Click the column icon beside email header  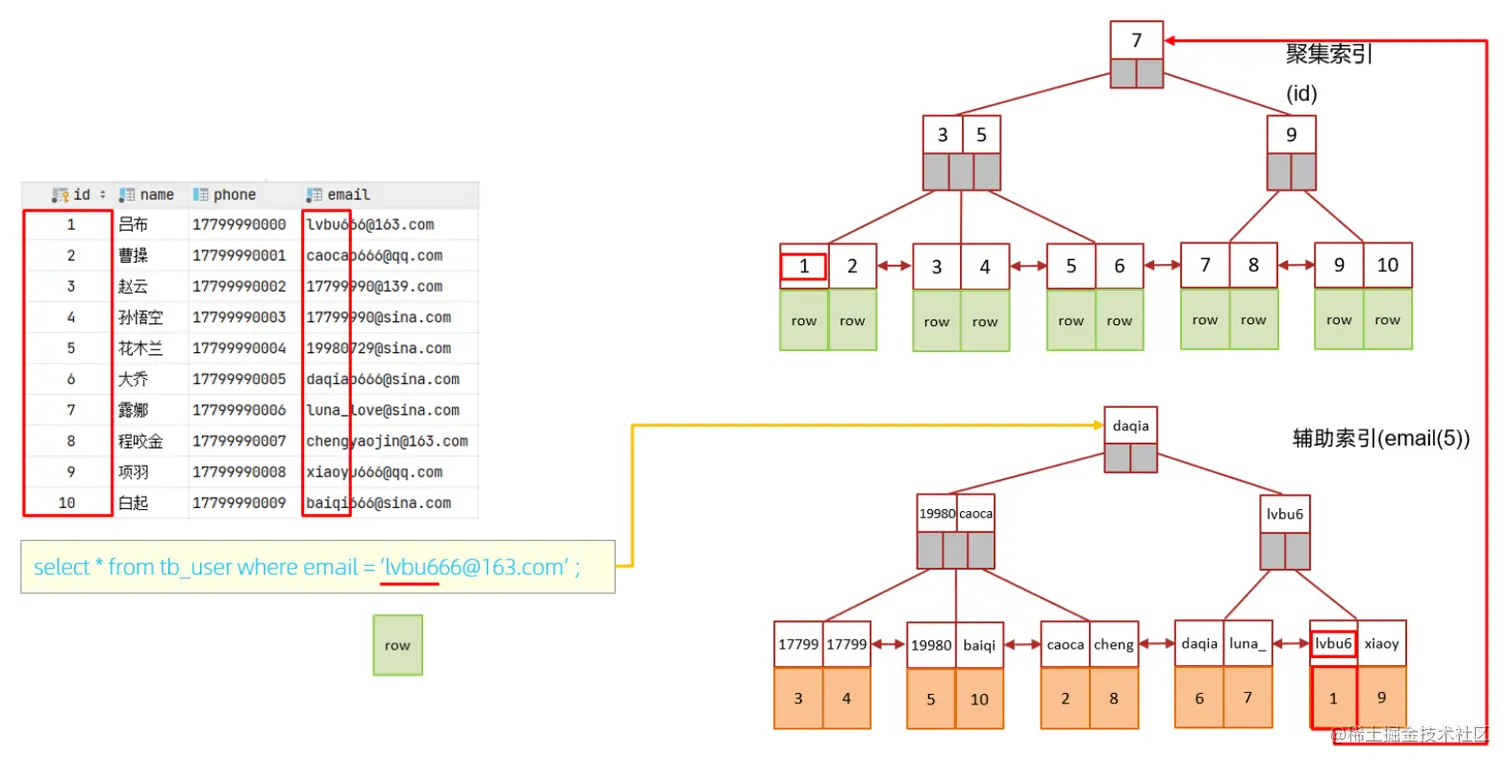[x=314, y=195]
